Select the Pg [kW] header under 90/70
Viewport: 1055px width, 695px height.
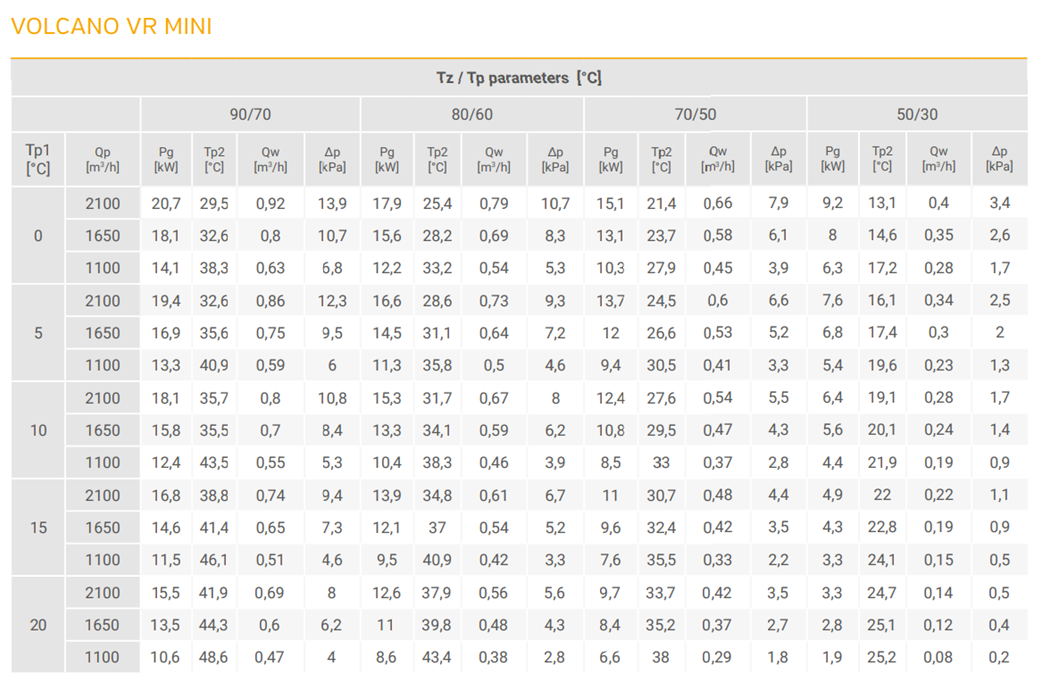[166, 159]
